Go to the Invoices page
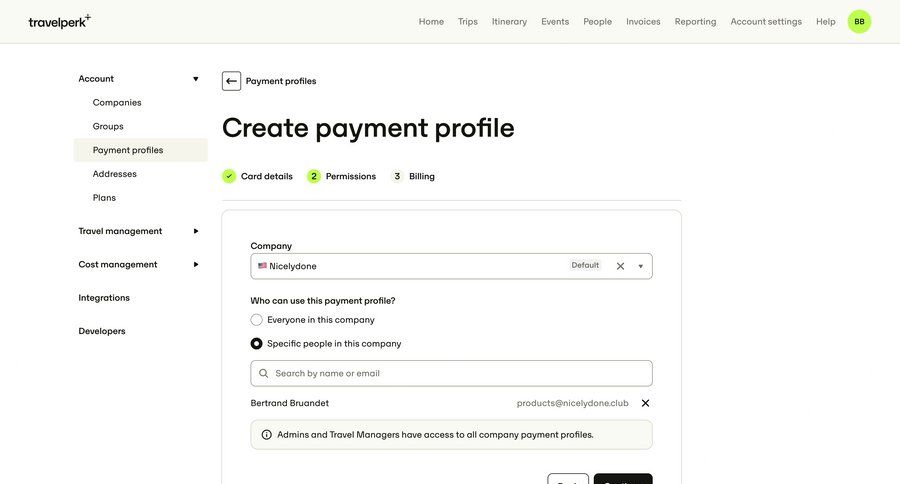Screen dimensions: 900x484 pyautogui.click(x=643, y=21)
